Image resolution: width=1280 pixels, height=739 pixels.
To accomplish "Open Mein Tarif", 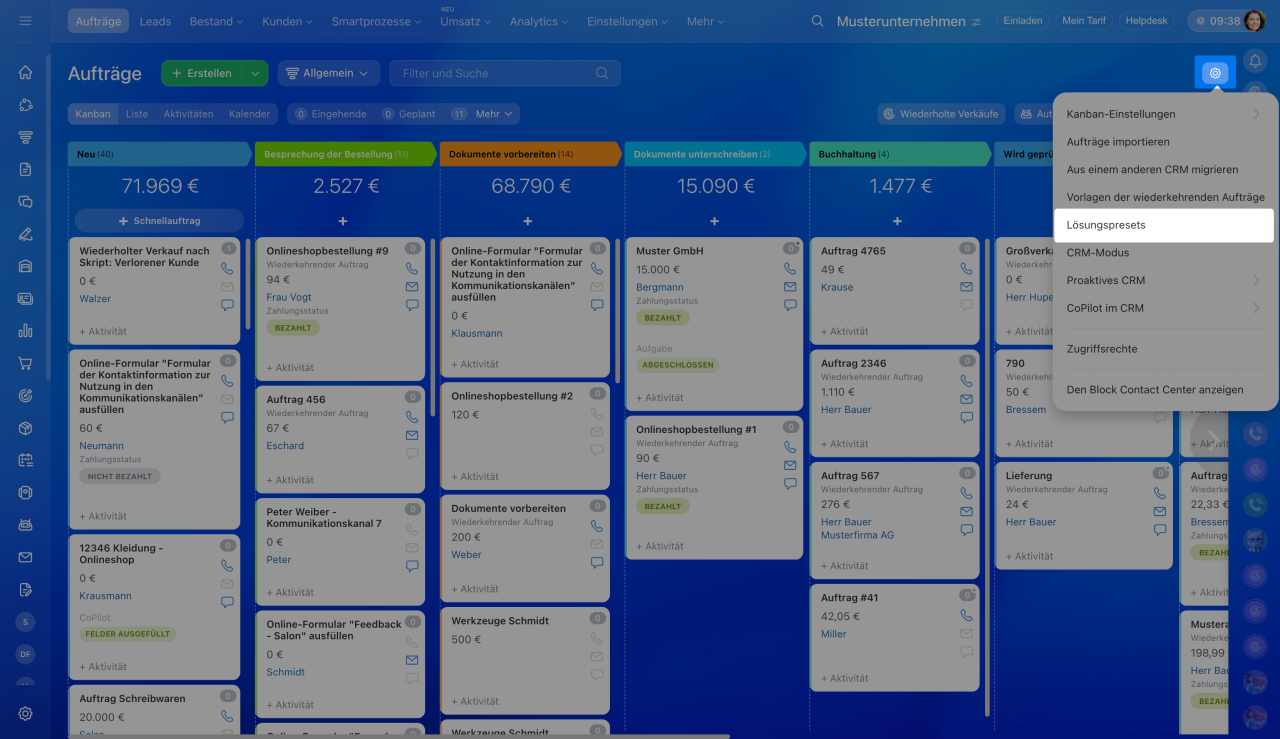I will pos(1084,21).
